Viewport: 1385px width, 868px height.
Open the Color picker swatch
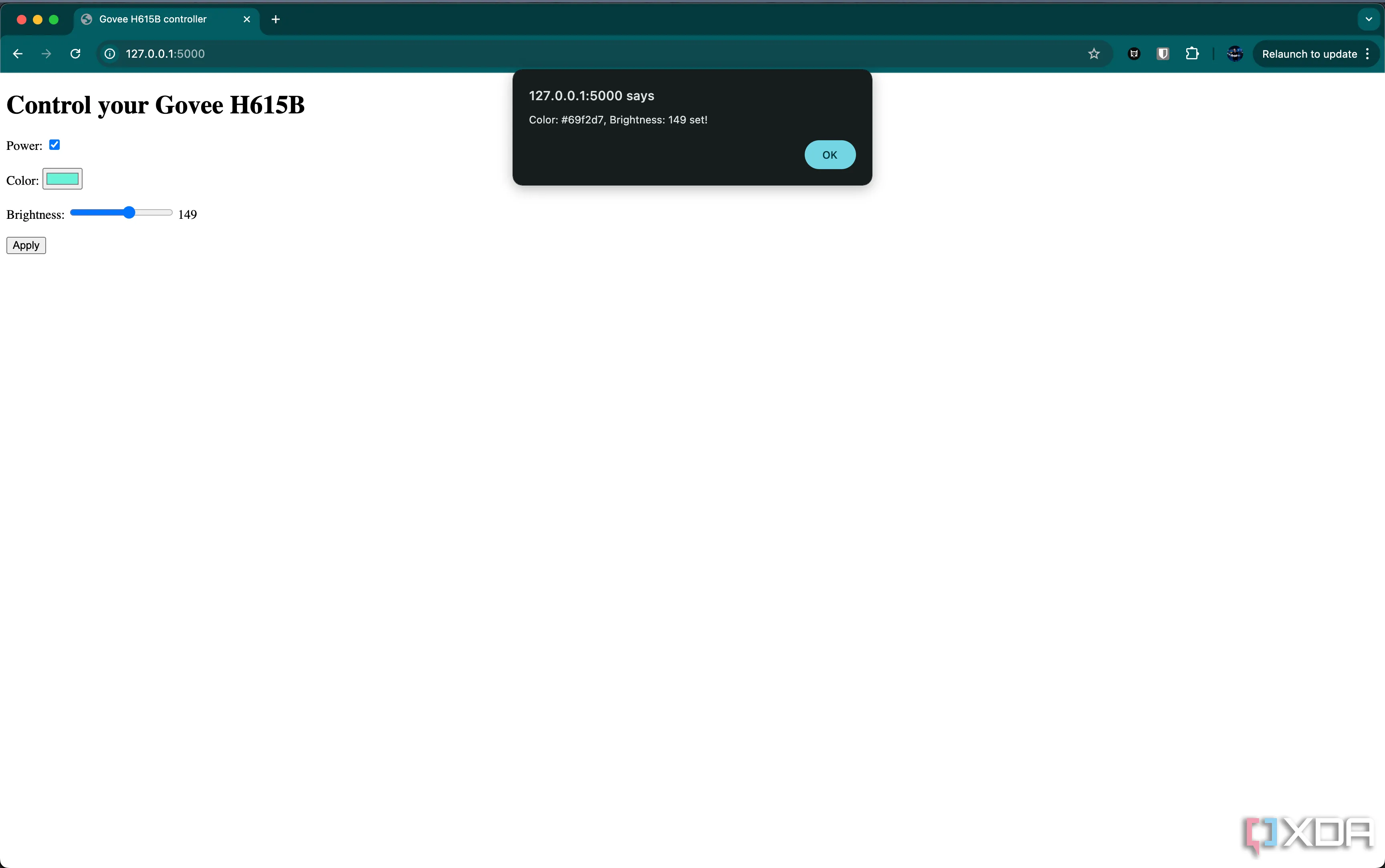point(63,179)
